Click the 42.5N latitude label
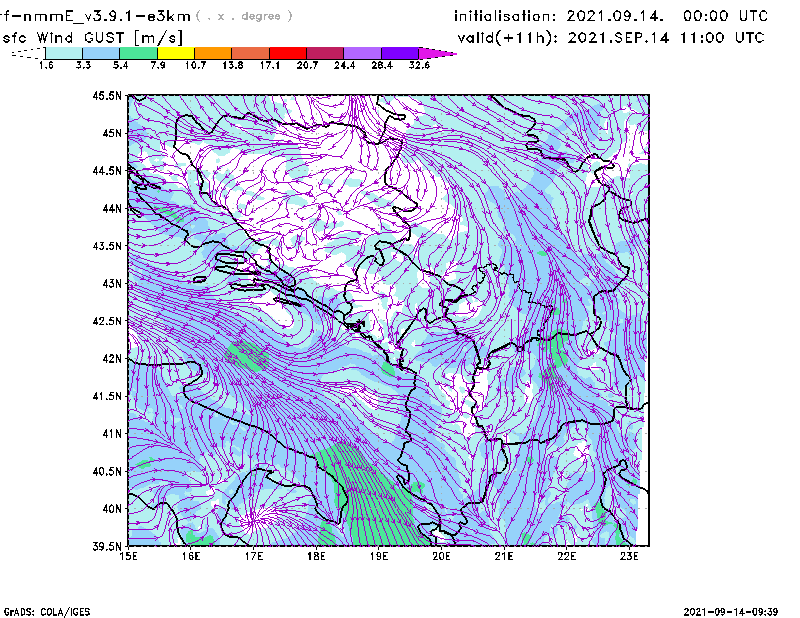 [107, 321]
